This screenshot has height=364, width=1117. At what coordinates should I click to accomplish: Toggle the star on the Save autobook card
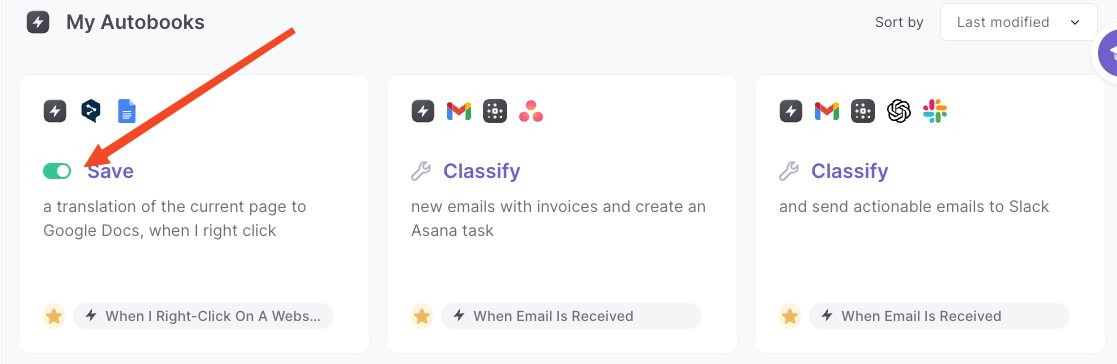tap(53, 316)
